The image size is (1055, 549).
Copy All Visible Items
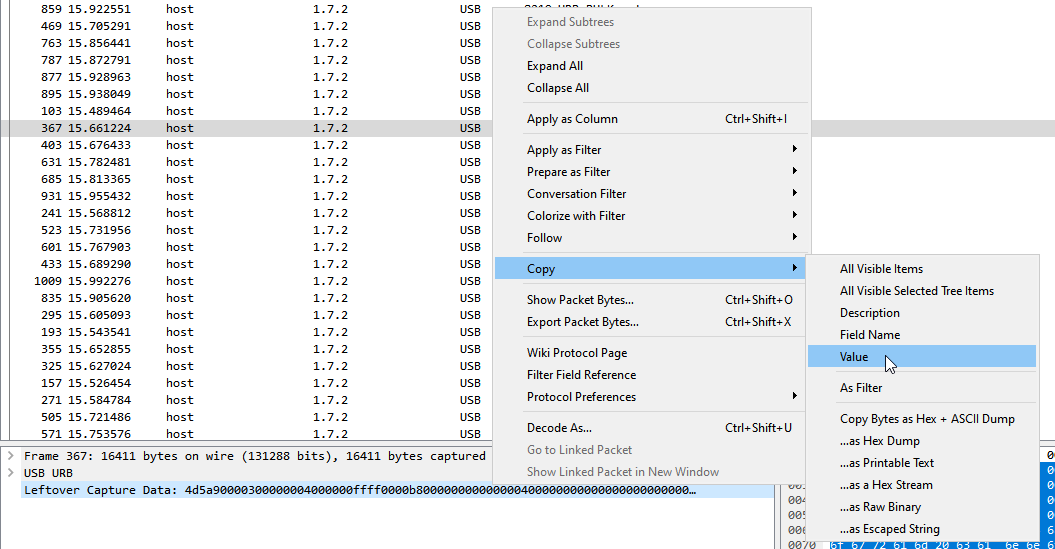tap(881, 269)
